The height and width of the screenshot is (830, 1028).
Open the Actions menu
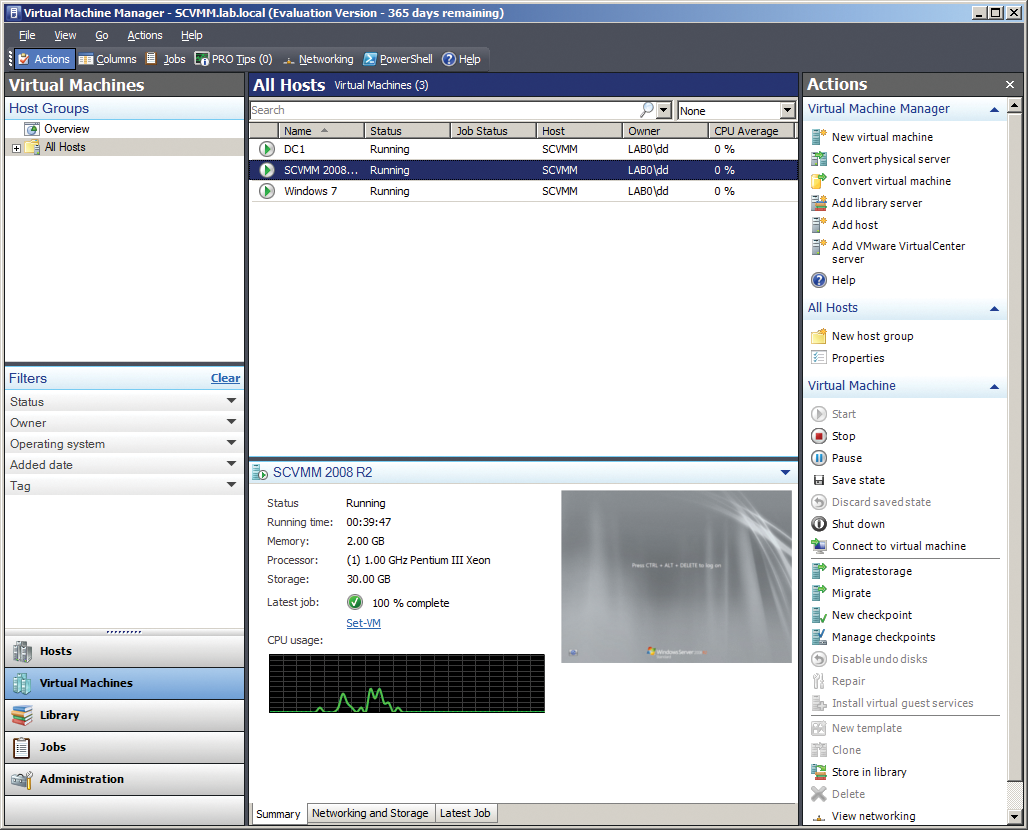click(144, 35)
